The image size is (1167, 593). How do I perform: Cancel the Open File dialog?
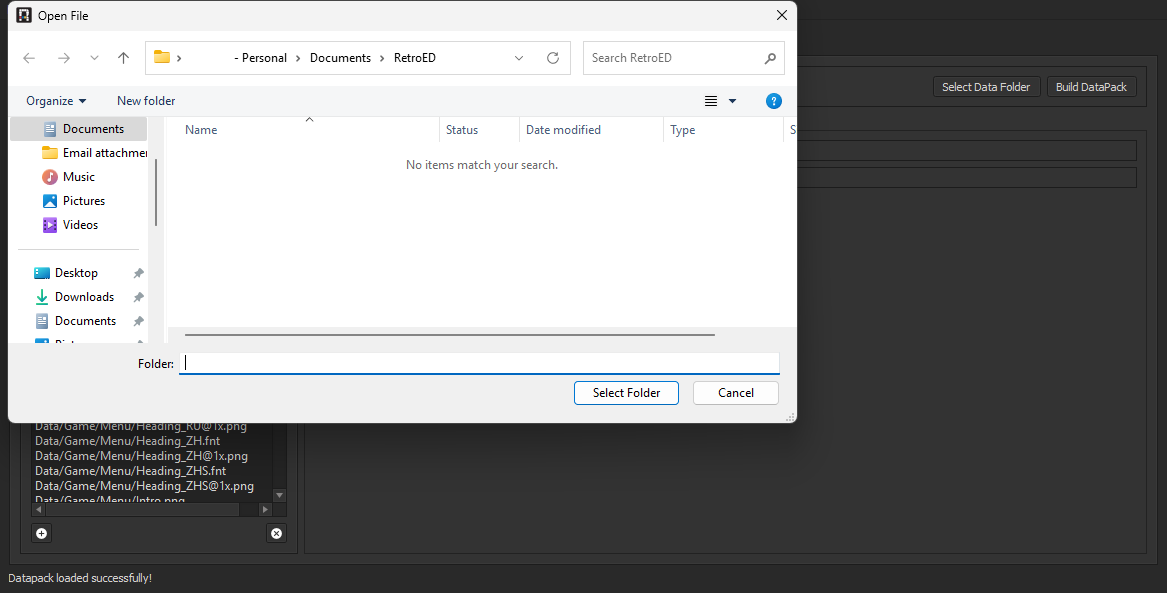tap(735, 393)
